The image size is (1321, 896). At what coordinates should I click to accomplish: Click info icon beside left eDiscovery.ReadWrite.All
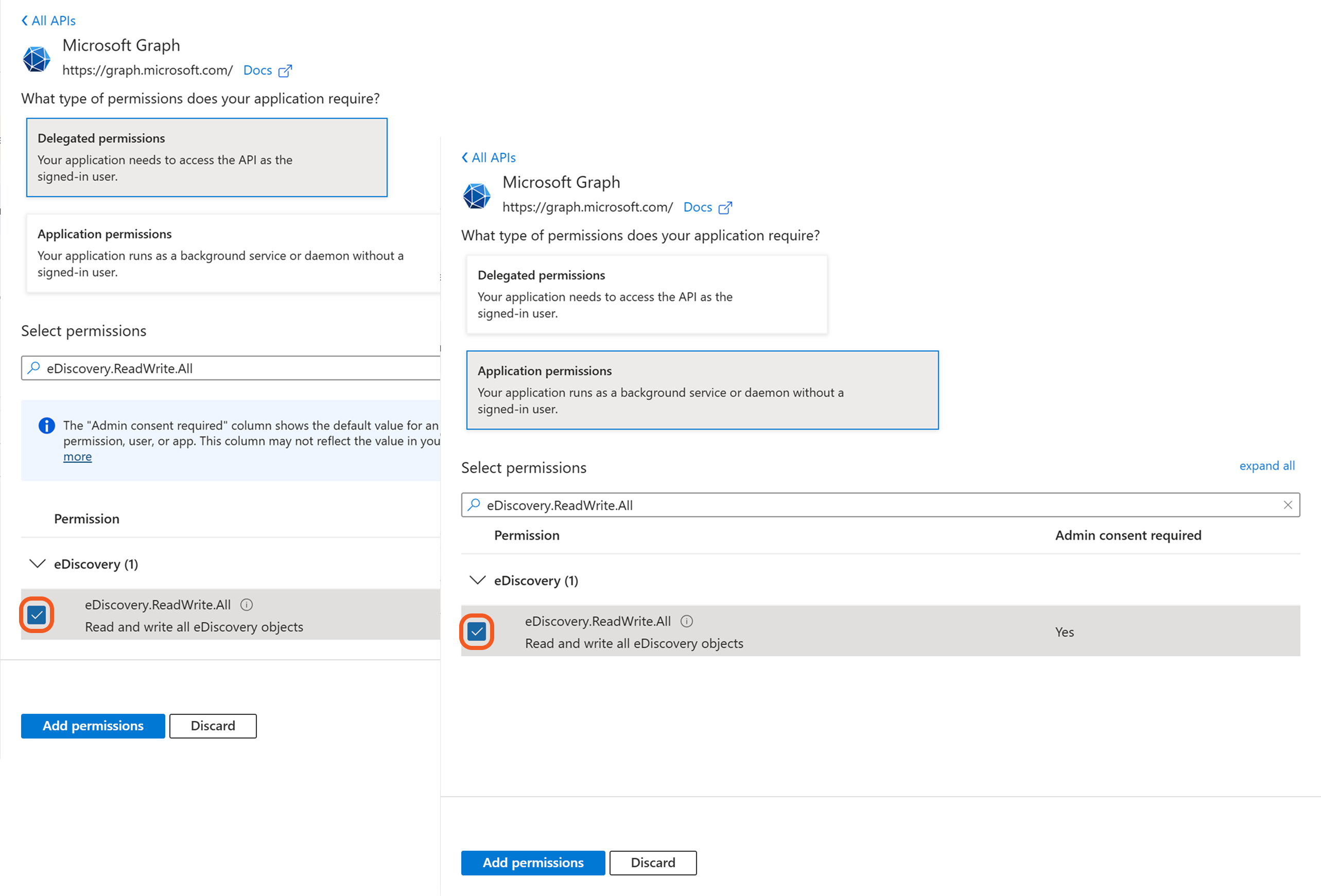pos(246,605)
